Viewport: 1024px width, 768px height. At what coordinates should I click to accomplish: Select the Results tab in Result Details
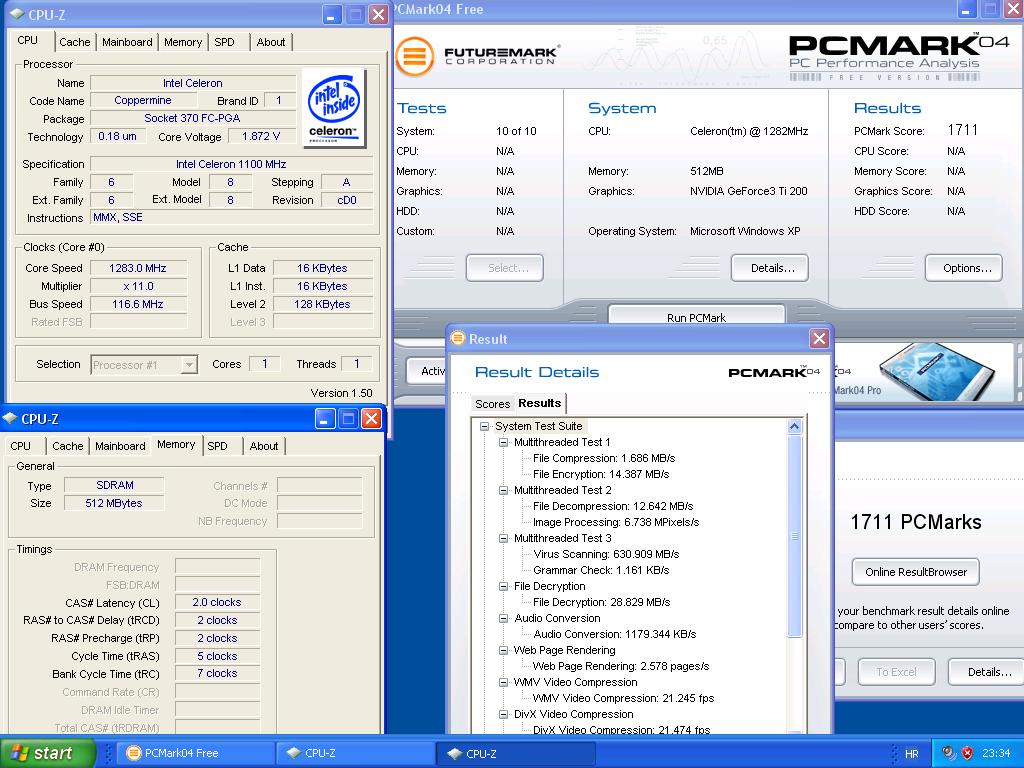539,403
